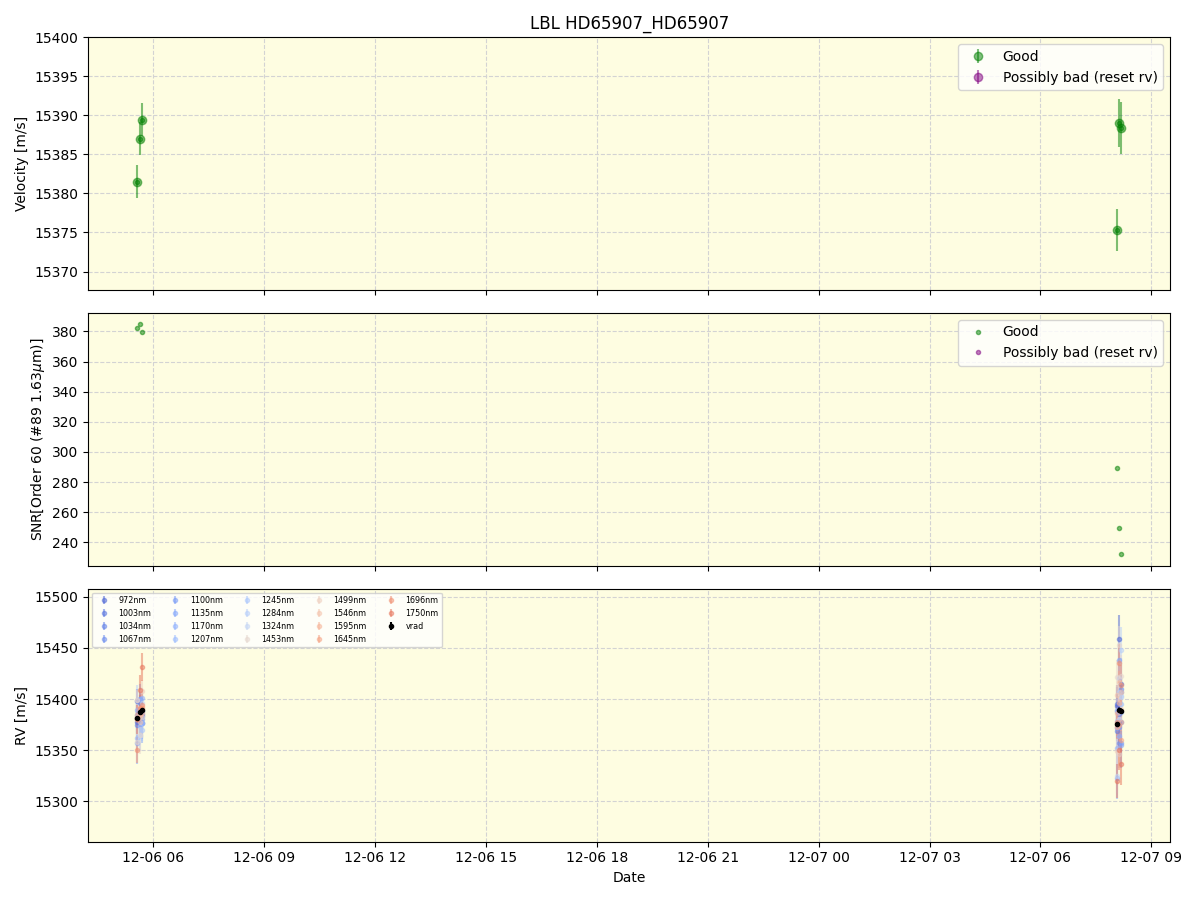Select the 1170nm legend marker

tap(176, 626)
